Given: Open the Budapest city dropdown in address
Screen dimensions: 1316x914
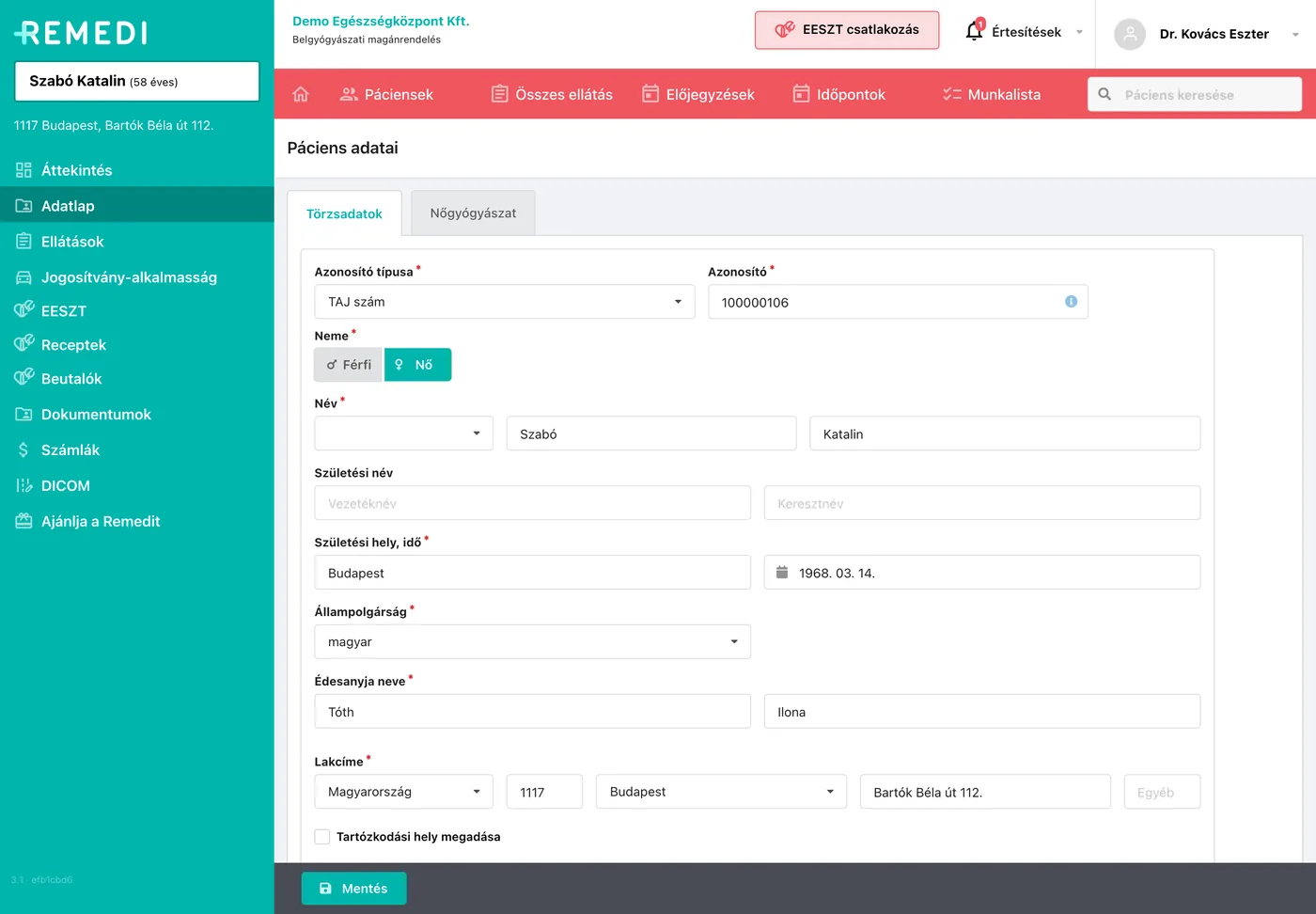Looking at the screenshot, I should 721,792.
